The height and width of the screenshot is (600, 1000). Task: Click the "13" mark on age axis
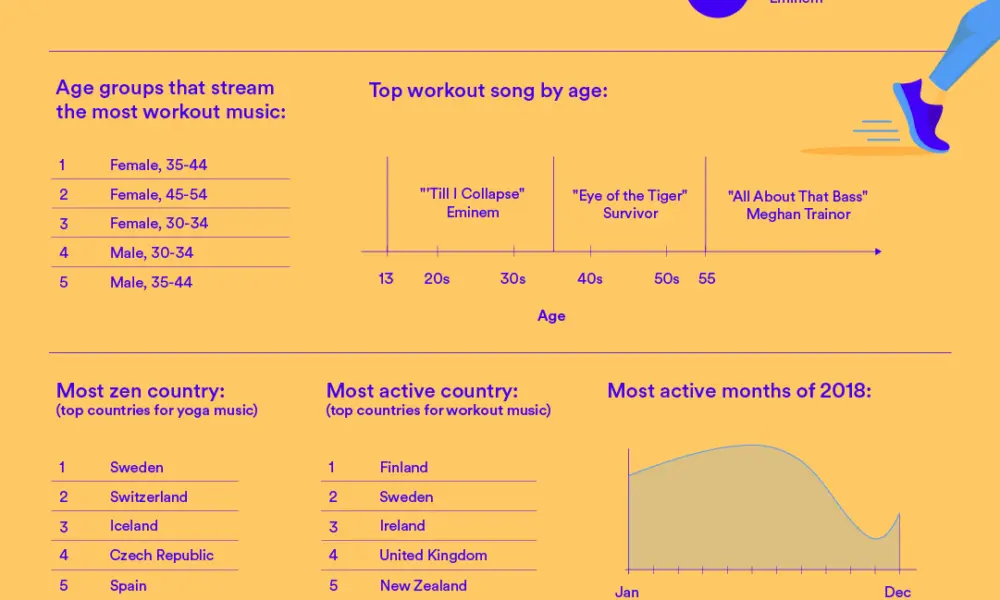click(x=386, y=279)
